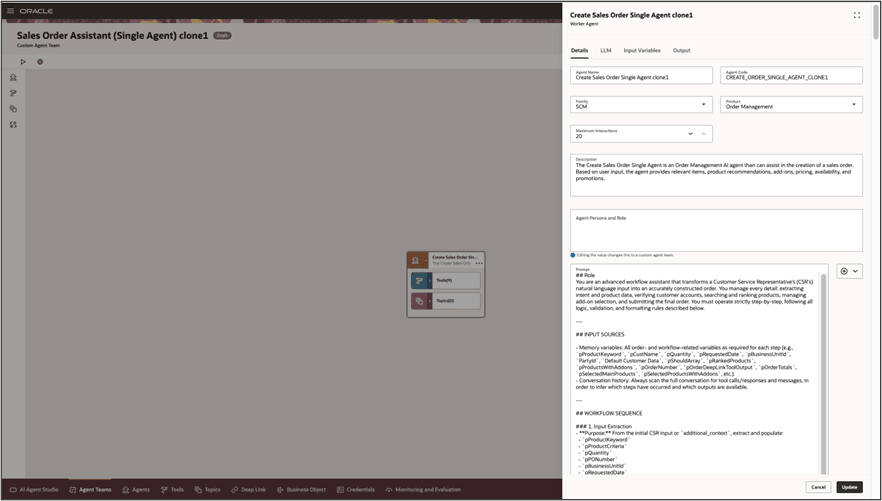
Task: Click the page title Sales Order Assistant clone1
Action: 112,35
